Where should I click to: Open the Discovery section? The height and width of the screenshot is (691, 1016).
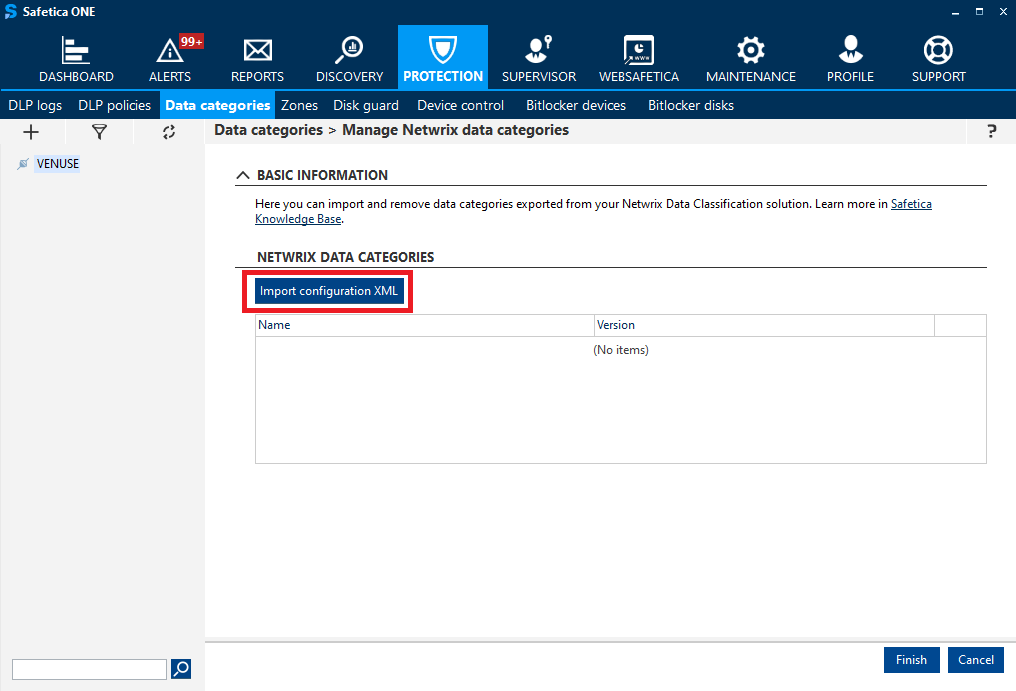coord(349,58)
